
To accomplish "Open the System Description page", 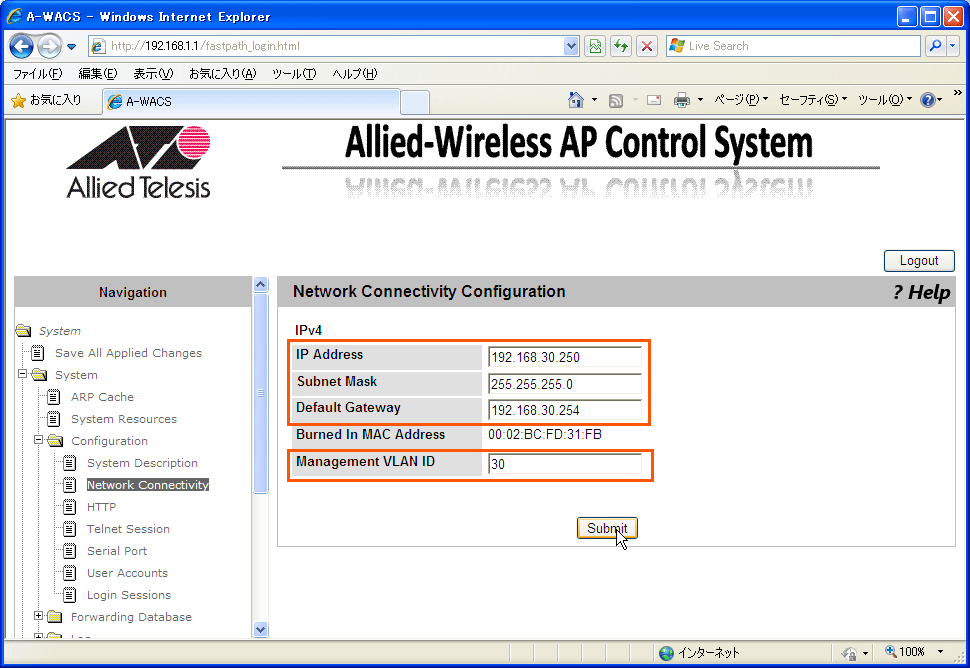I will click(142, 463).
